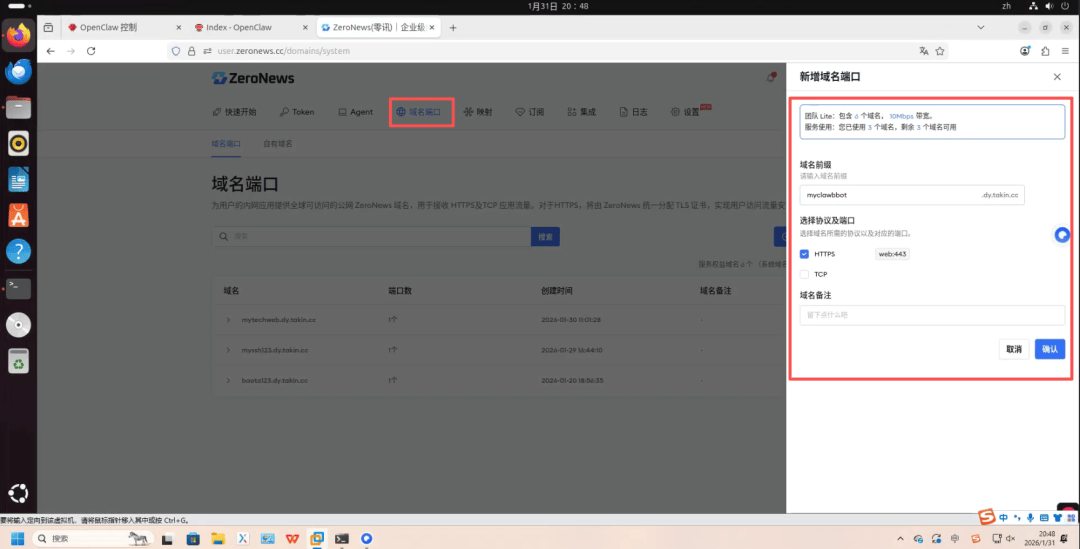Click the 取消 cancel button
The image size is (1080, 549).
[1014, 349]
